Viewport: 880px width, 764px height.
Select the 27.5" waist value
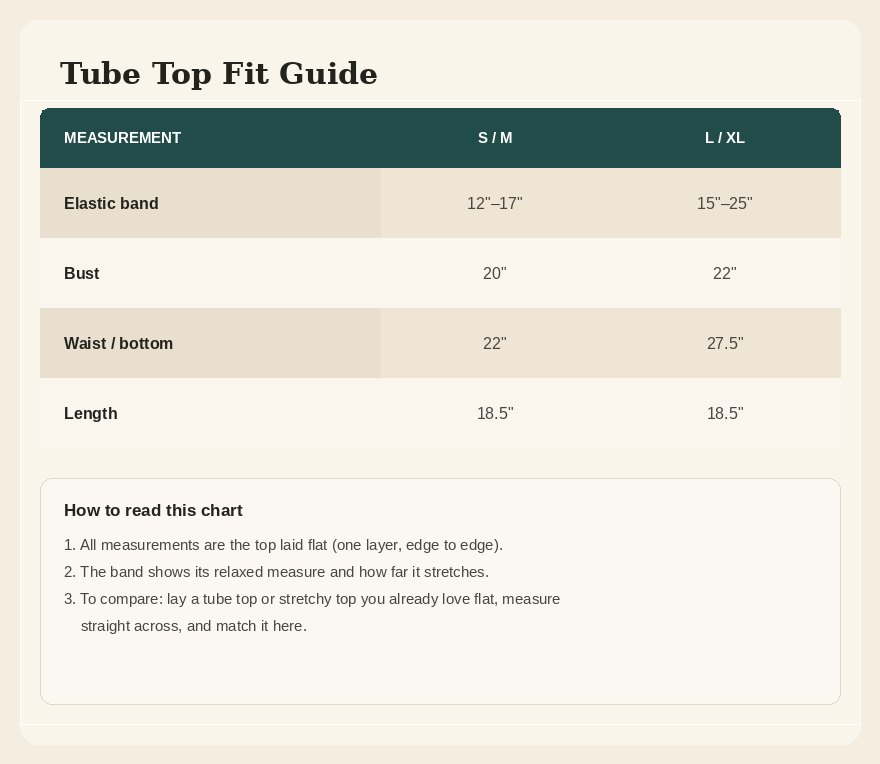pyautogui.click(x=725, y=343)
